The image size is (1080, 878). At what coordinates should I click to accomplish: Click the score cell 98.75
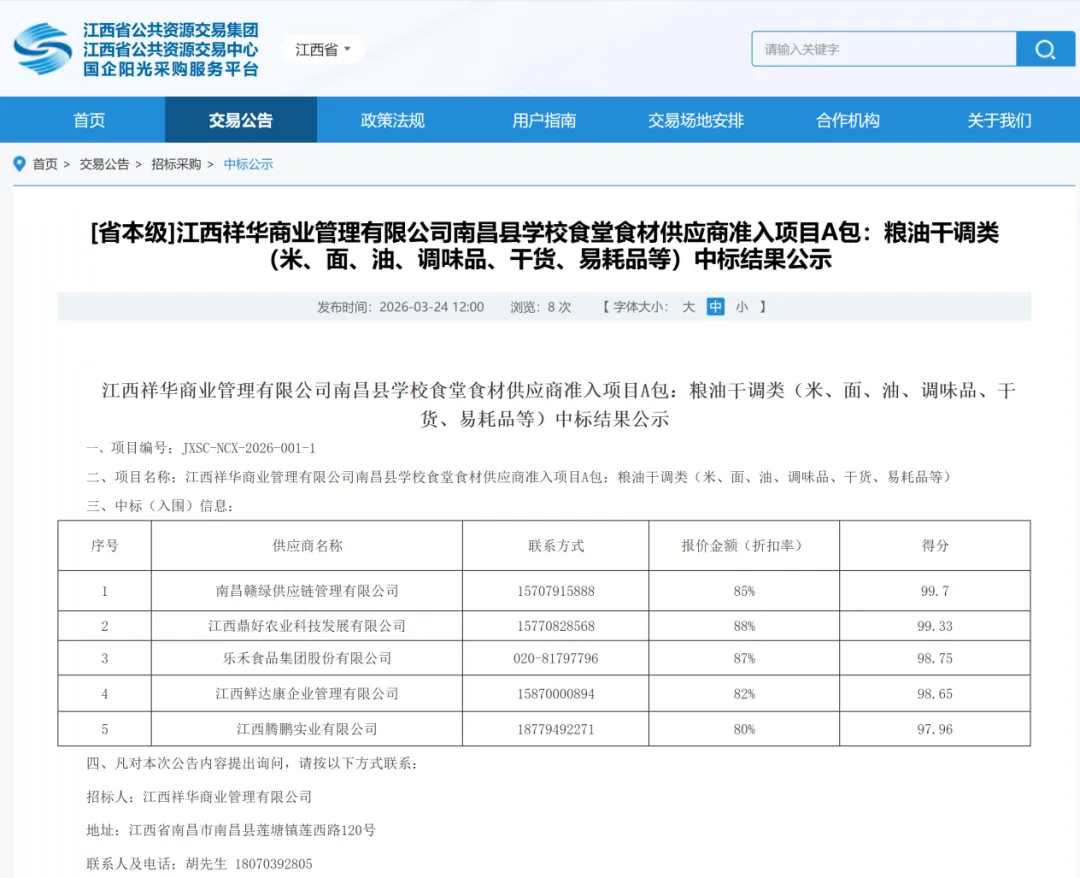(x=935, y=658)
